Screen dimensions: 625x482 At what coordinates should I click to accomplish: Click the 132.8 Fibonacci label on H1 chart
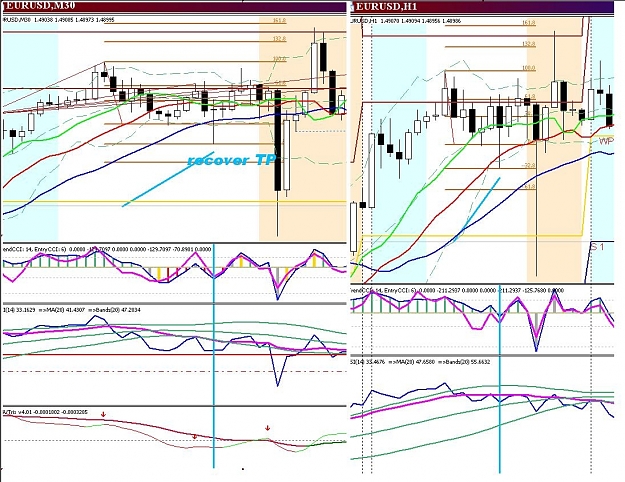[529, 44]
